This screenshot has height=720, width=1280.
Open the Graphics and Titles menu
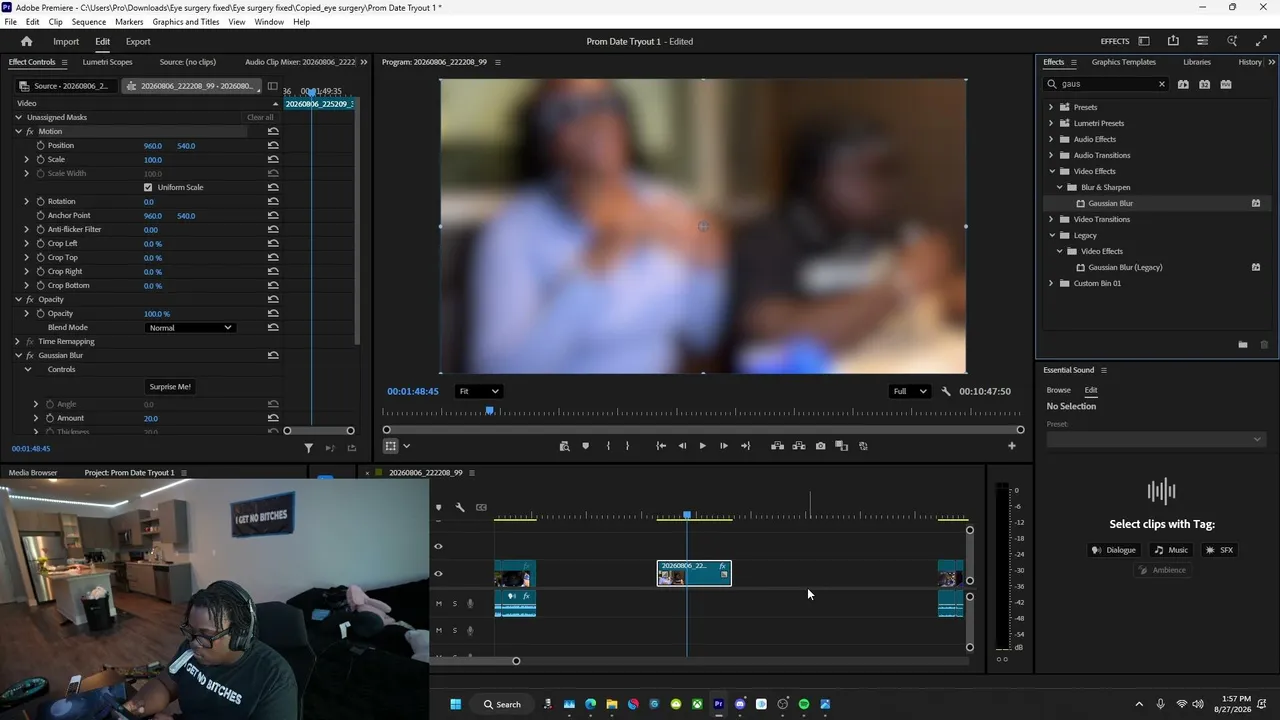(x=186, y=22)
